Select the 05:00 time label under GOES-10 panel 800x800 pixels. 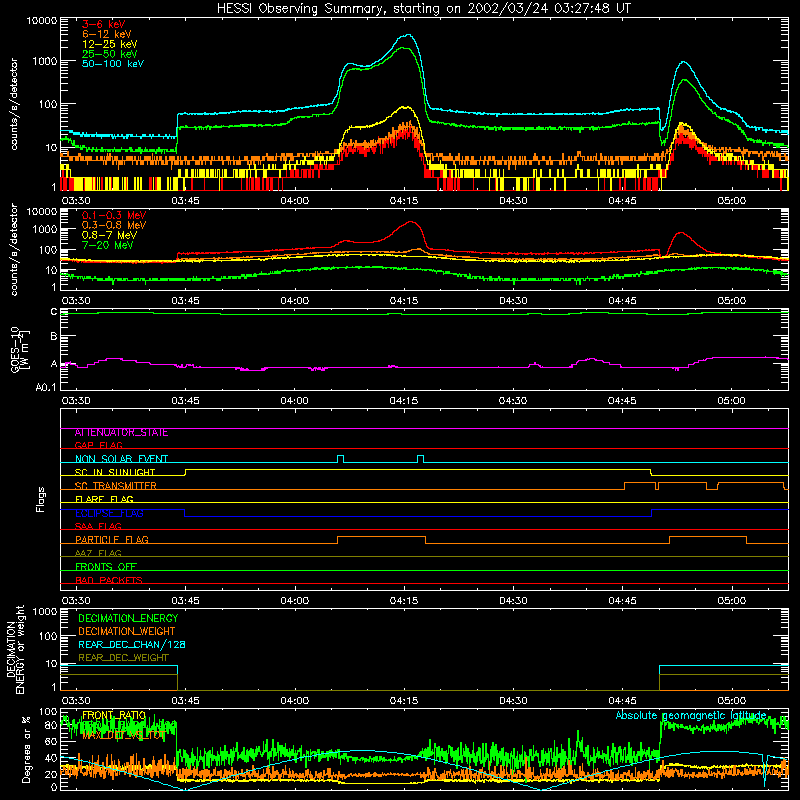731,401
